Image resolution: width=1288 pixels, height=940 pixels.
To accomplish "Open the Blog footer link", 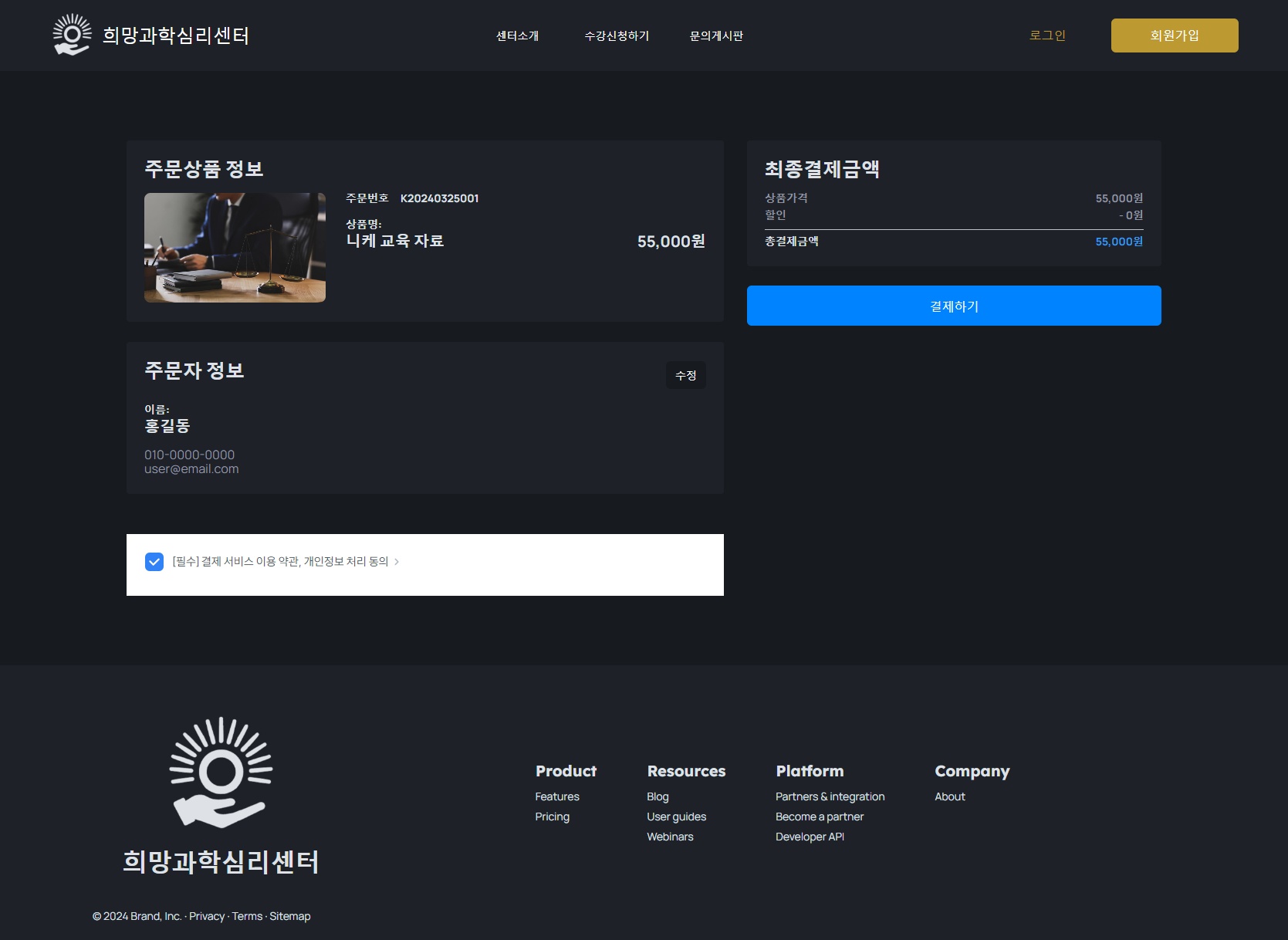I will [658, 796].
